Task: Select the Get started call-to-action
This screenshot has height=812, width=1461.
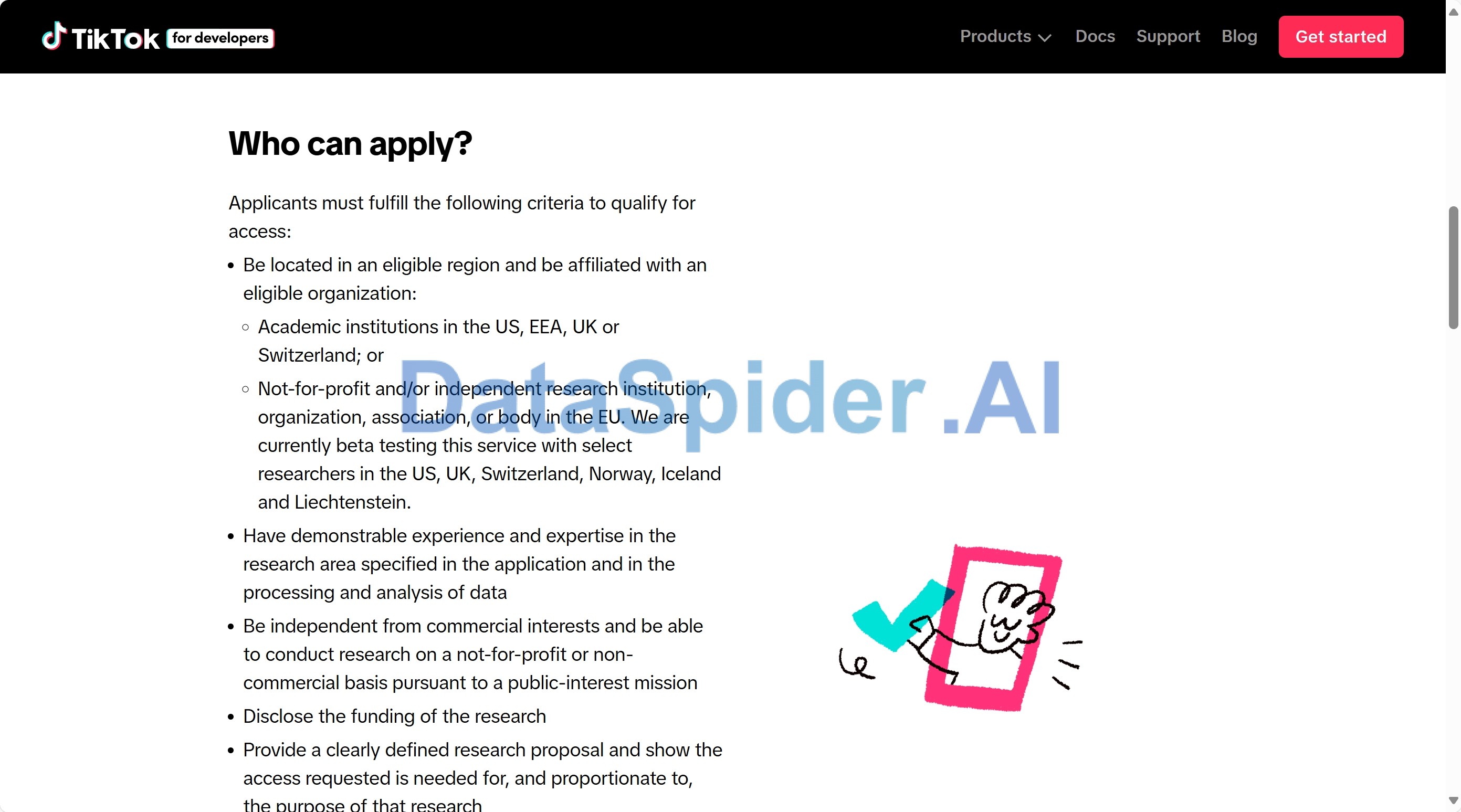Action: pyautogui.click(x=1341, y=37)
